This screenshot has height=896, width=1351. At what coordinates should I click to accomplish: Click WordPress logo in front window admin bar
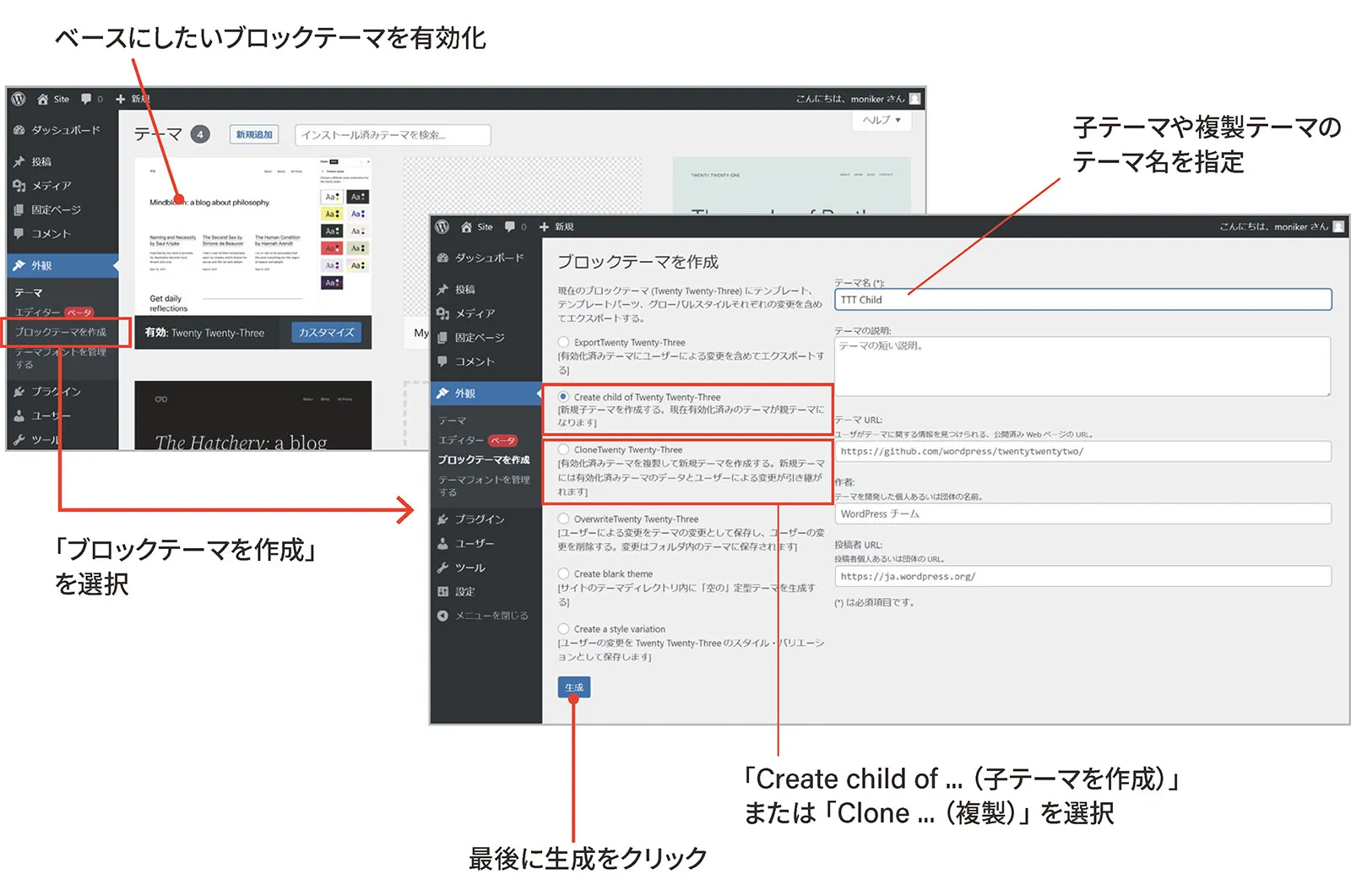(x=442, y=227)
